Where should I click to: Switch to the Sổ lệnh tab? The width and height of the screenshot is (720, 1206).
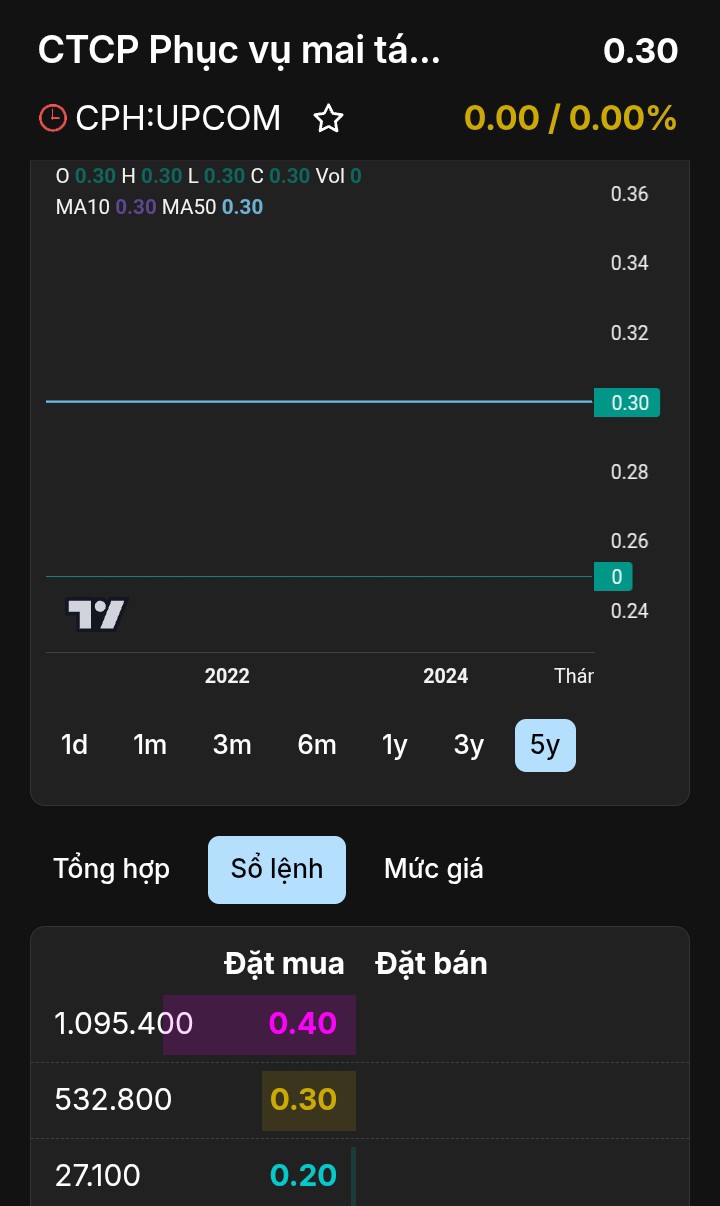pos(277,869)
